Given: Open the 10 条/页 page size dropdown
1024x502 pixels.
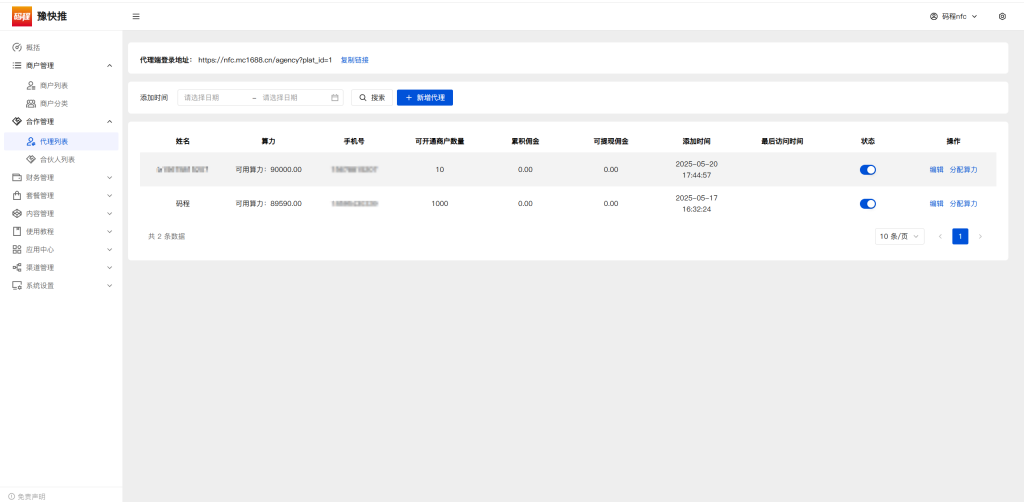Looking at the screenshot, I should (x=899, y=237).
